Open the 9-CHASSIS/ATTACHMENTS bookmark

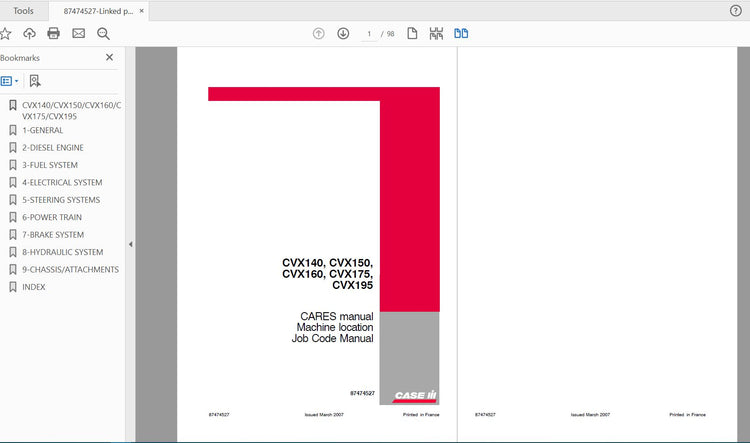[70, 269]
